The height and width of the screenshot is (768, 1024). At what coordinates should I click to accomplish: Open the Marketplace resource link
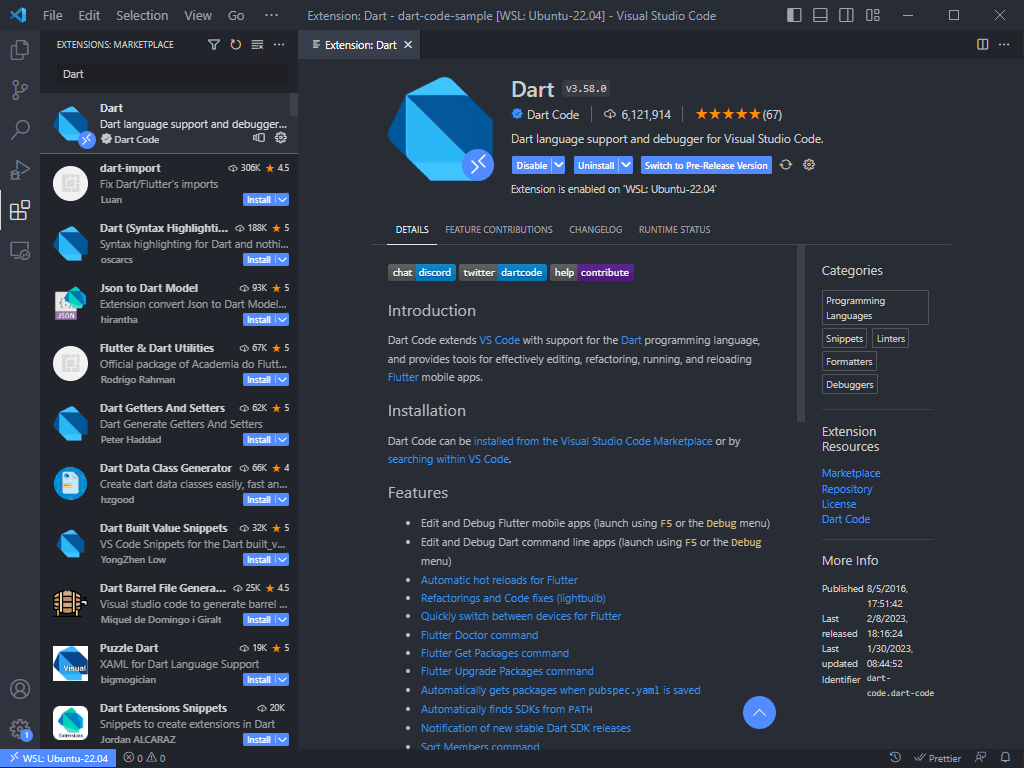851,473
